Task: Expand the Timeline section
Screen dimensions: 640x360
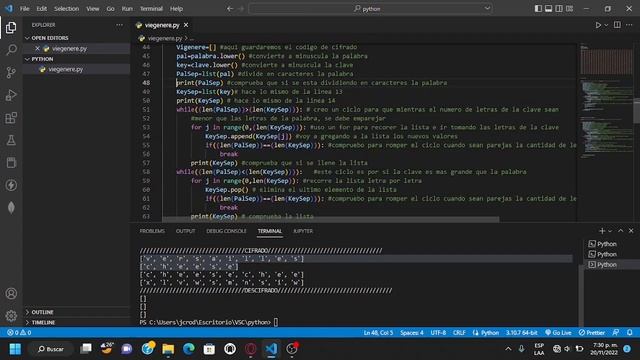Action: [x=43, y=322]
